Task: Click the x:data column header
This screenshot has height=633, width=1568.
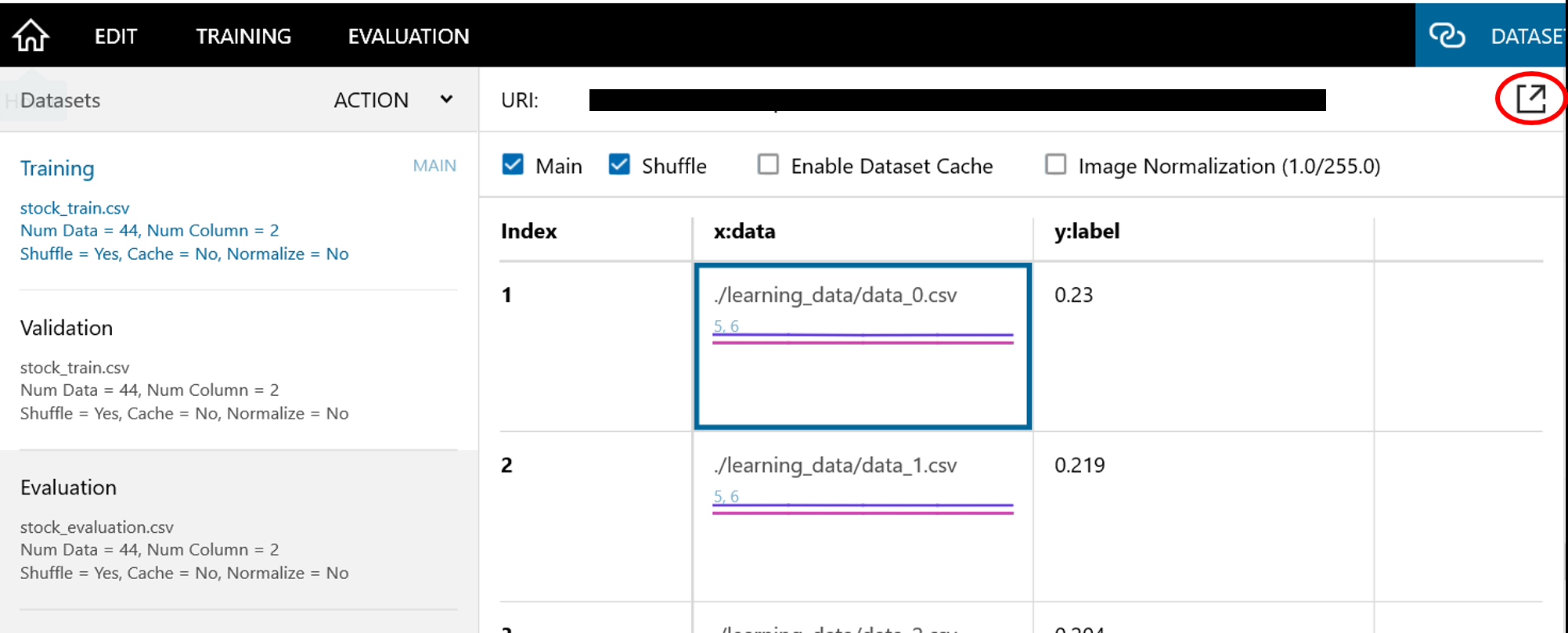Action: (744, 232)
